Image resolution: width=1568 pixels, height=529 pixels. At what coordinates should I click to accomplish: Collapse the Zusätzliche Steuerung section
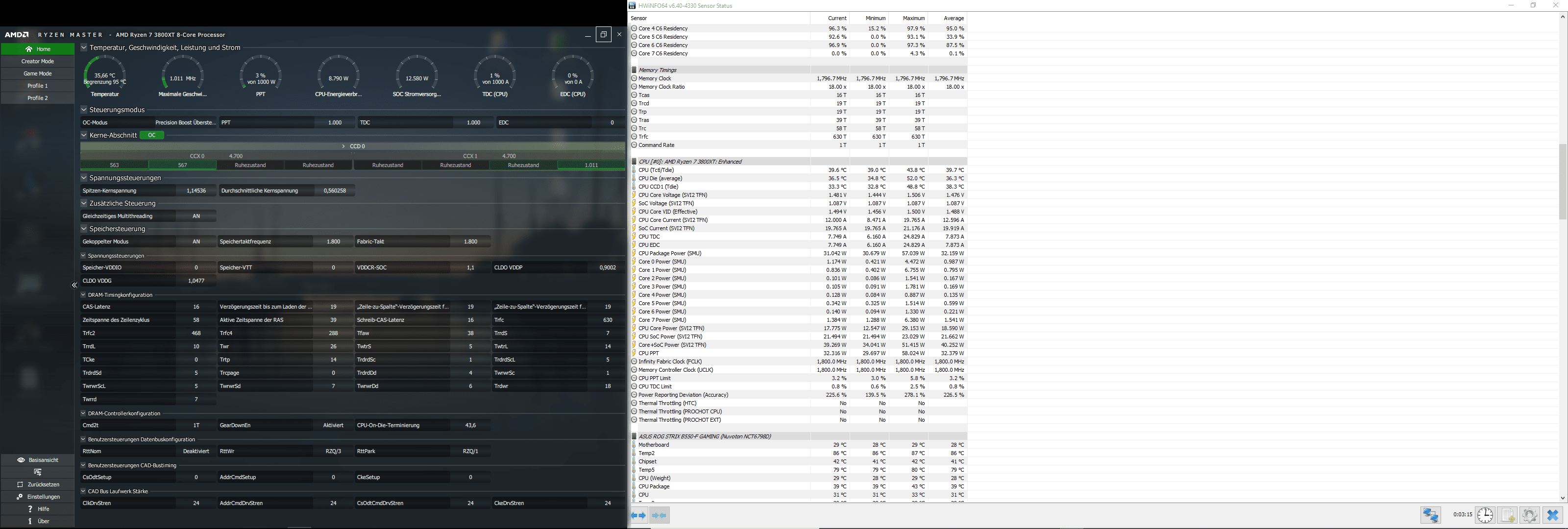(84, 203)
